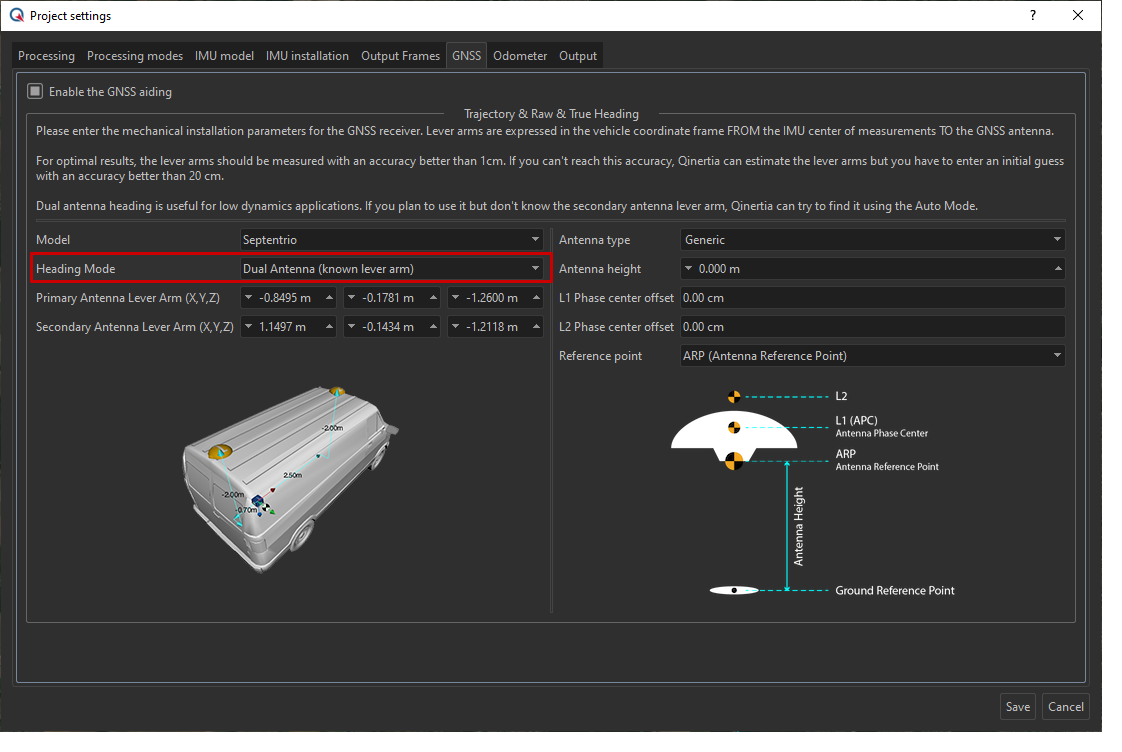Screen dimensions: 1122x752
Task: Select the GNSS tab
Action: (x=467, y=56)
